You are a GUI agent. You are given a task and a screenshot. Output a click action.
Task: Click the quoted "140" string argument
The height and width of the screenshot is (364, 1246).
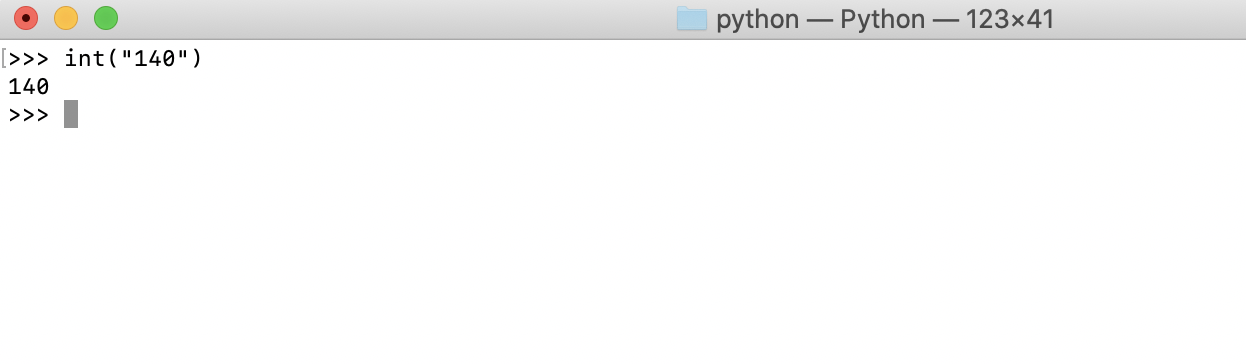tap(155, 58)
